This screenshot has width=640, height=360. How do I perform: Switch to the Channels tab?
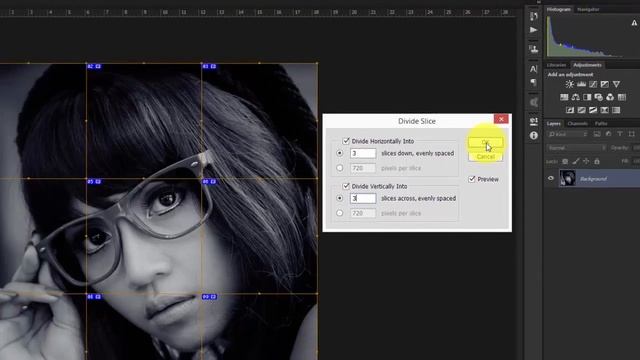tap(578, 123)
